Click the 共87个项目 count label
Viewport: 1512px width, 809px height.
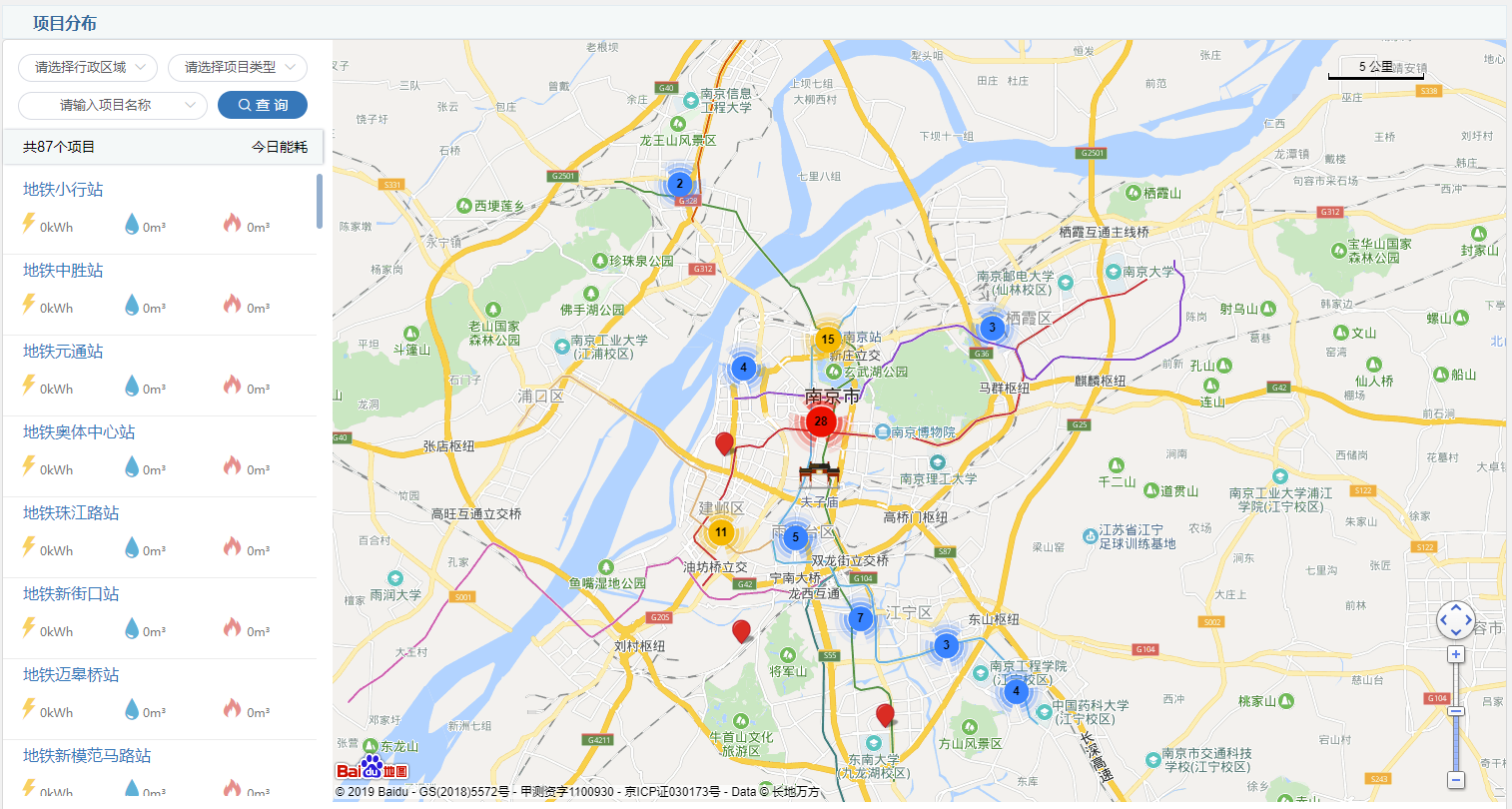click(x=59, y=147)
